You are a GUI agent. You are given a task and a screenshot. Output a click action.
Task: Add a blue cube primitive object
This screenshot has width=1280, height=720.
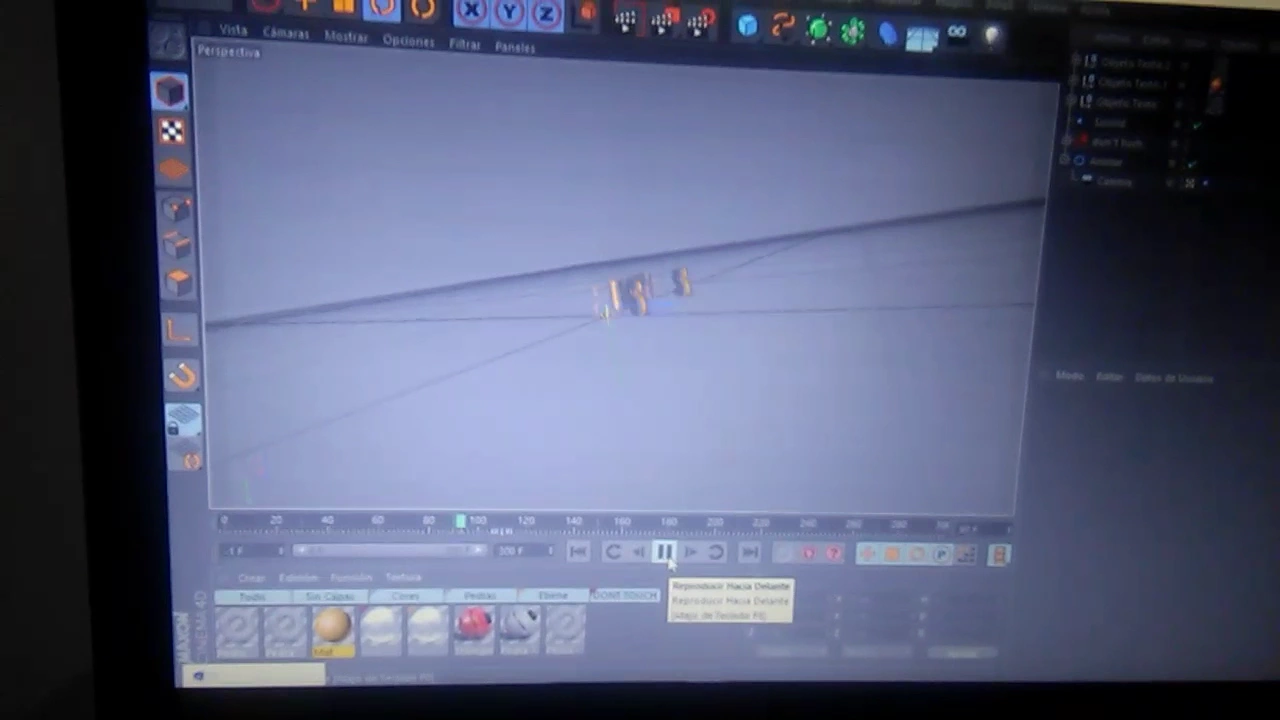(x=747, y=27)
